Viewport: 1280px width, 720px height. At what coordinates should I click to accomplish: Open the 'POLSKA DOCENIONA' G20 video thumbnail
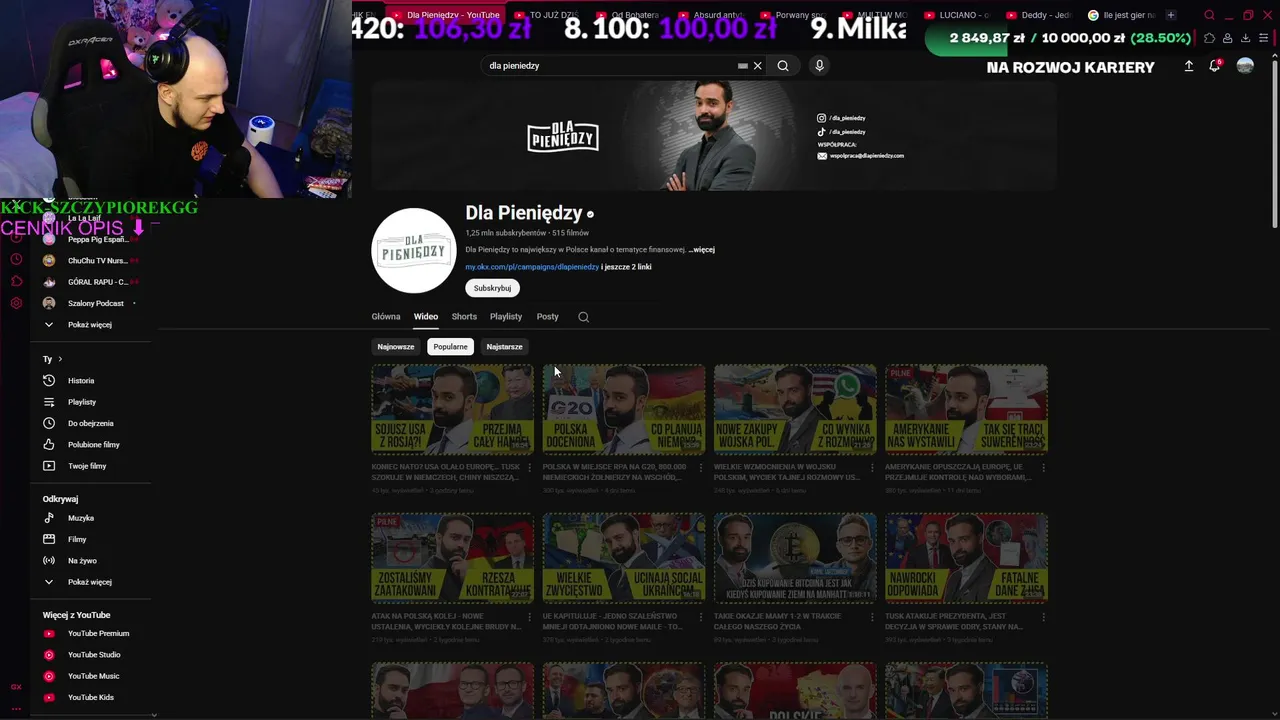pyautogui.click(x=624, y=410)
